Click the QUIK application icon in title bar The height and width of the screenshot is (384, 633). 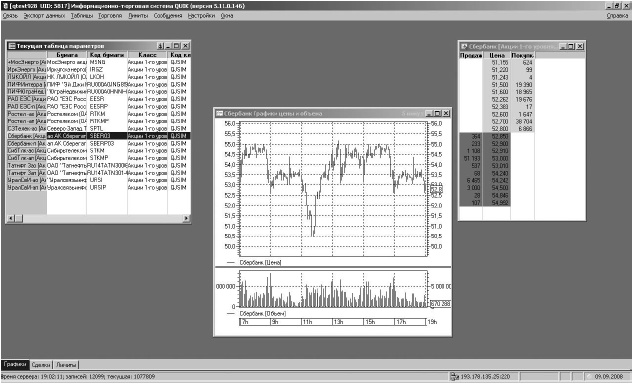pyautogui.click(x=4, y=6)
